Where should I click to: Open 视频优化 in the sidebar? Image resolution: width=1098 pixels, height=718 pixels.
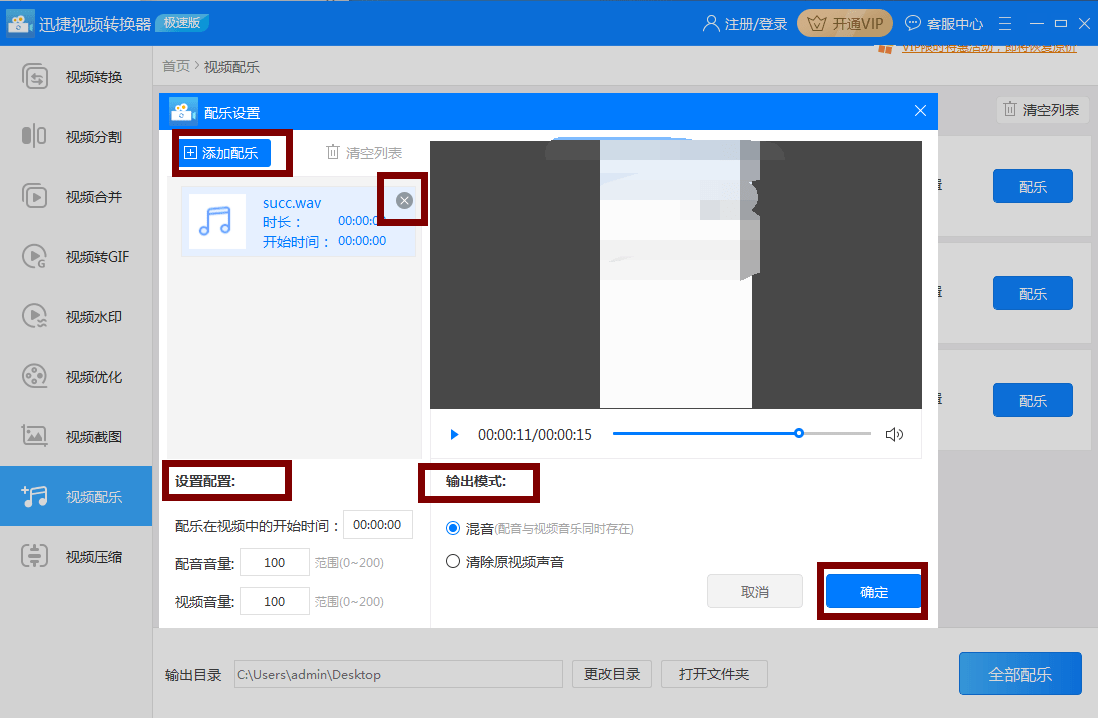(x=76, y=377)
